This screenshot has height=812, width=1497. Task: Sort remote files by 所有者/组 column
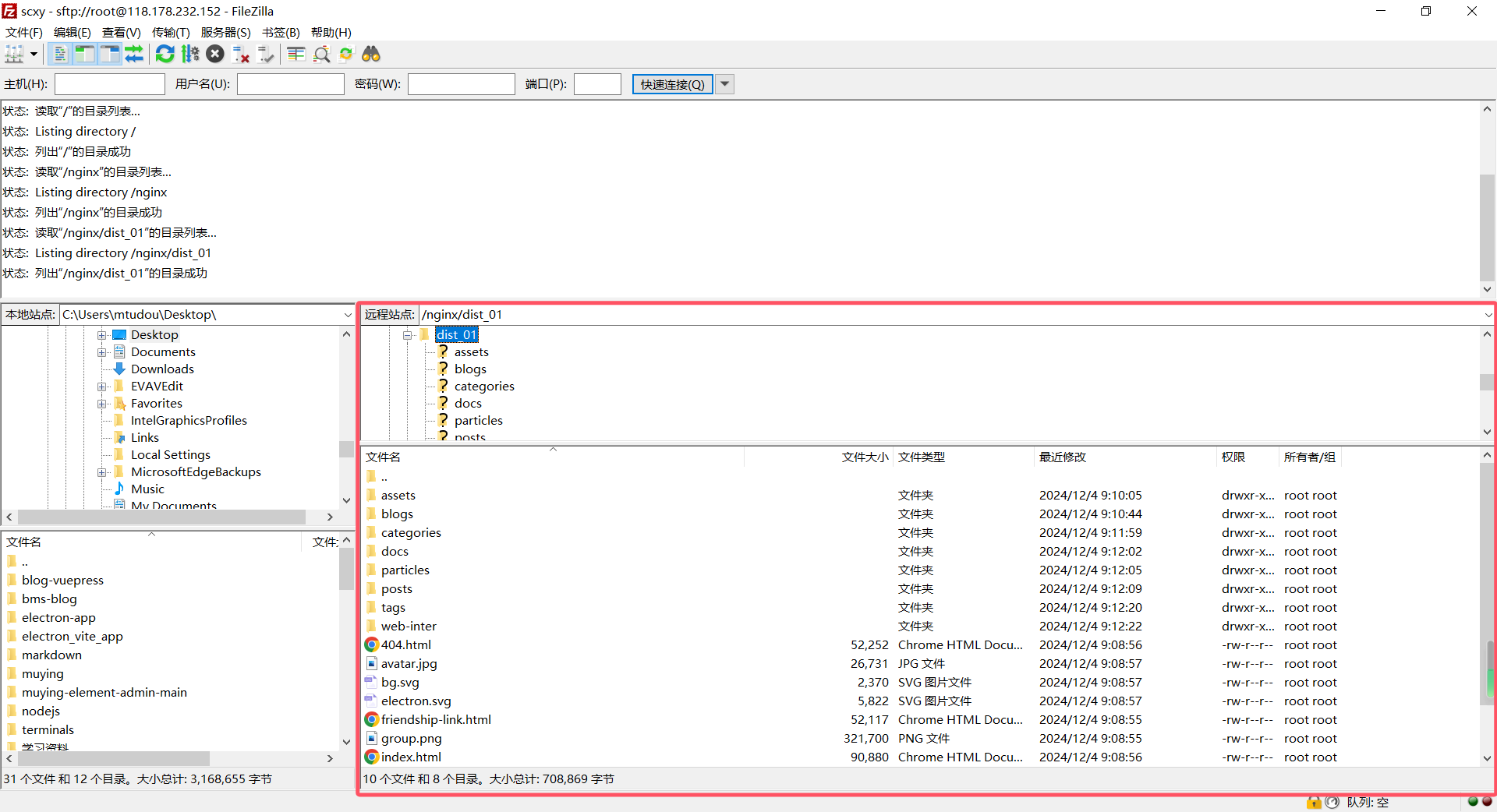tap(1311, 457)
